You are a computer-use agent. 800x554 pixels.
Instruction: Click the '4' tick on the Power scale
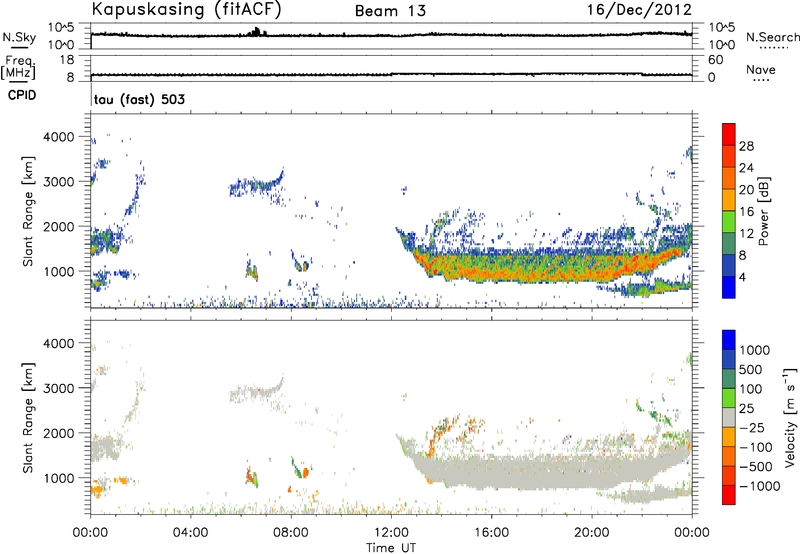coord(742,277)
